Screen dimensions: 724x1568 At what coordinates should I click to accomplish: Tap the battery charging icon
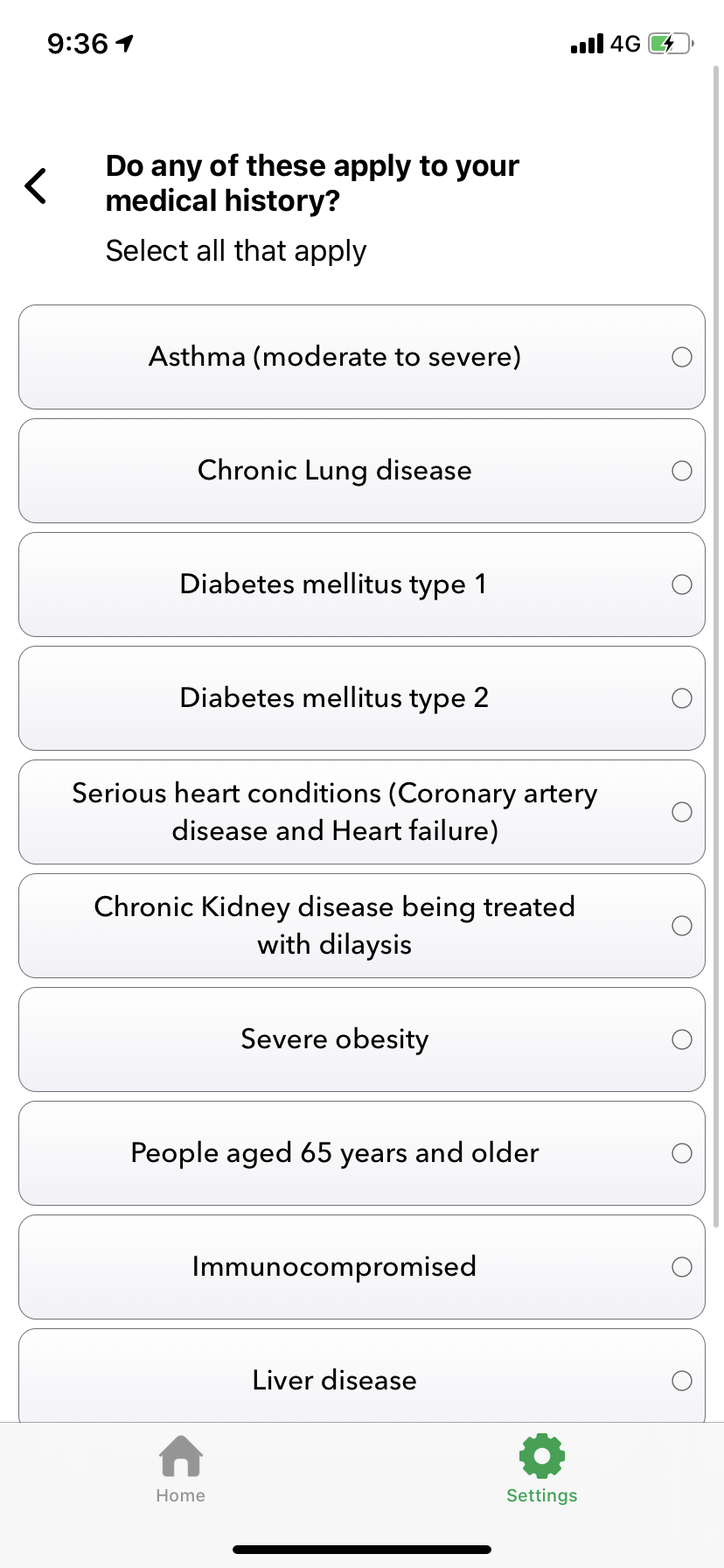(670, 44)
